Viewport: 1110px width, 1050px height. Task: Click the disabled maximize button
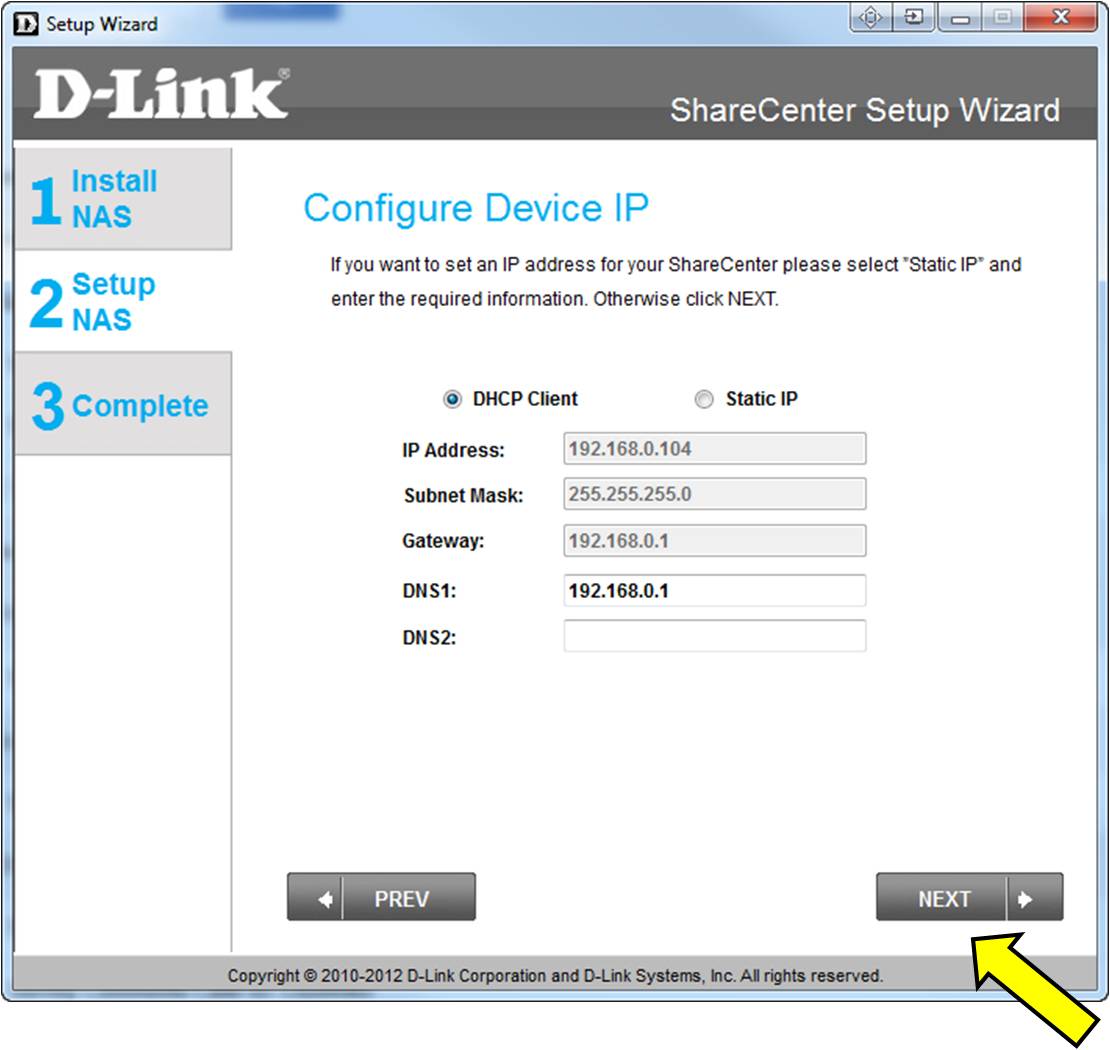[x=1002, y=18]
